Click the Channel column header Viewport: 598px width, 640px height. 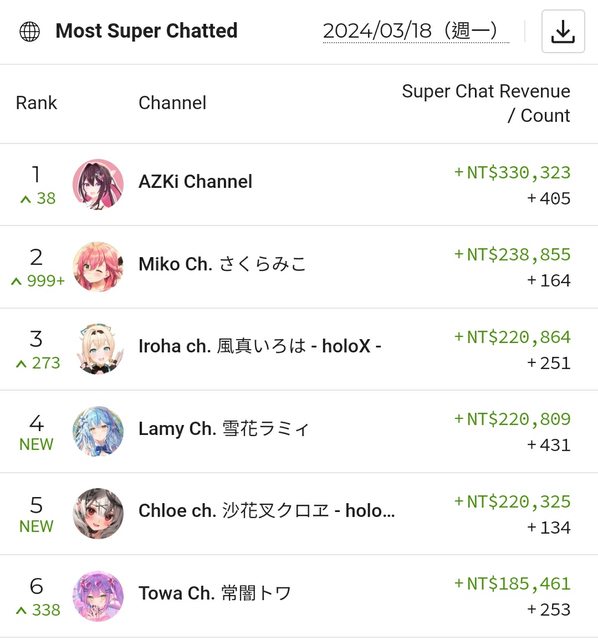coord(172,103)
